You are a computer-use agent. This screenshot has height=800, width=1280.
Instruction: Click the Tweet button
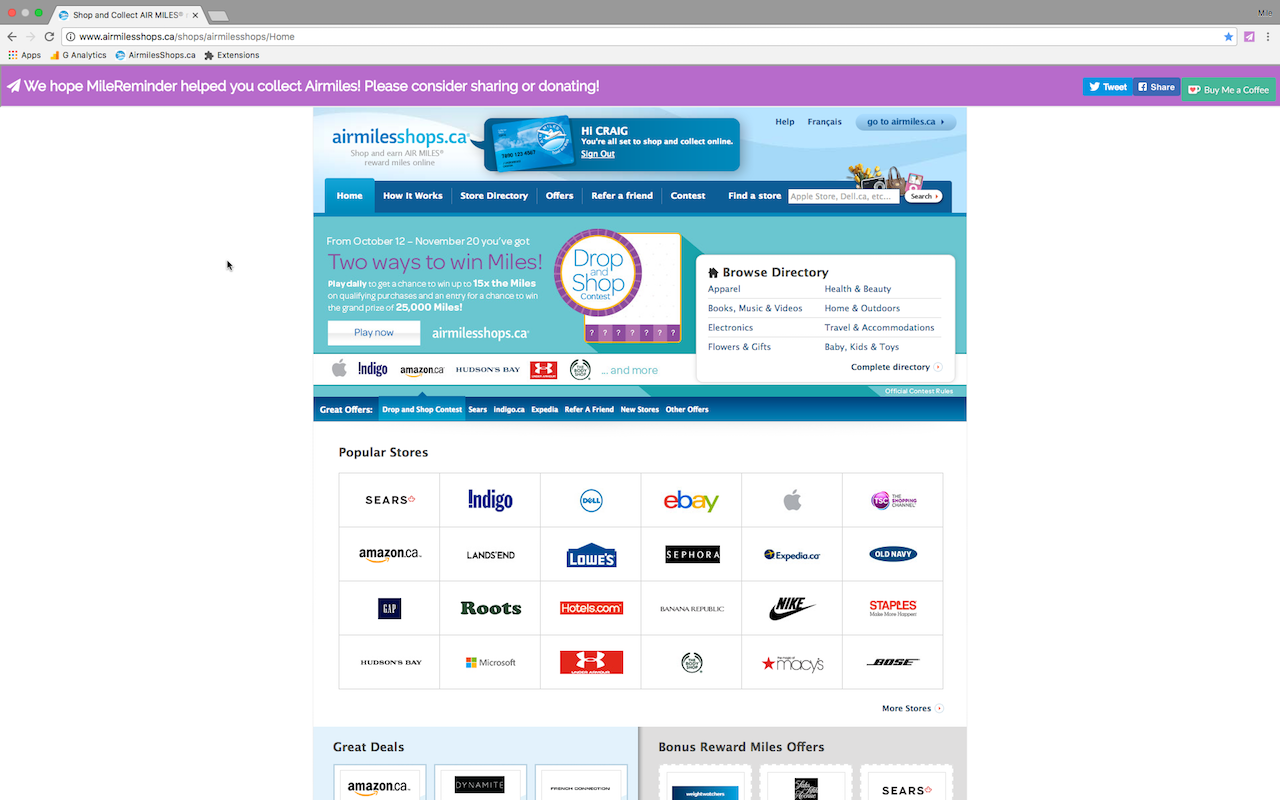click(1107, 87)
